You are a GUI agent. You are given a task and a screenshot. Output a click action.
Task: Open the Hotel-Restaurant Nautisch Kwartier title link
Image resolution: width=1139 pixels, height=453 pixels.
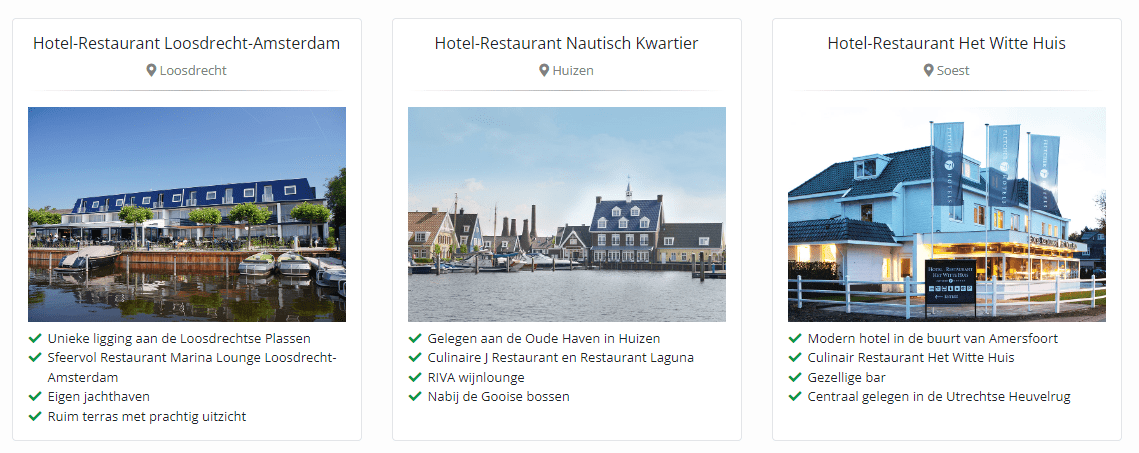[x=567, y=43]
